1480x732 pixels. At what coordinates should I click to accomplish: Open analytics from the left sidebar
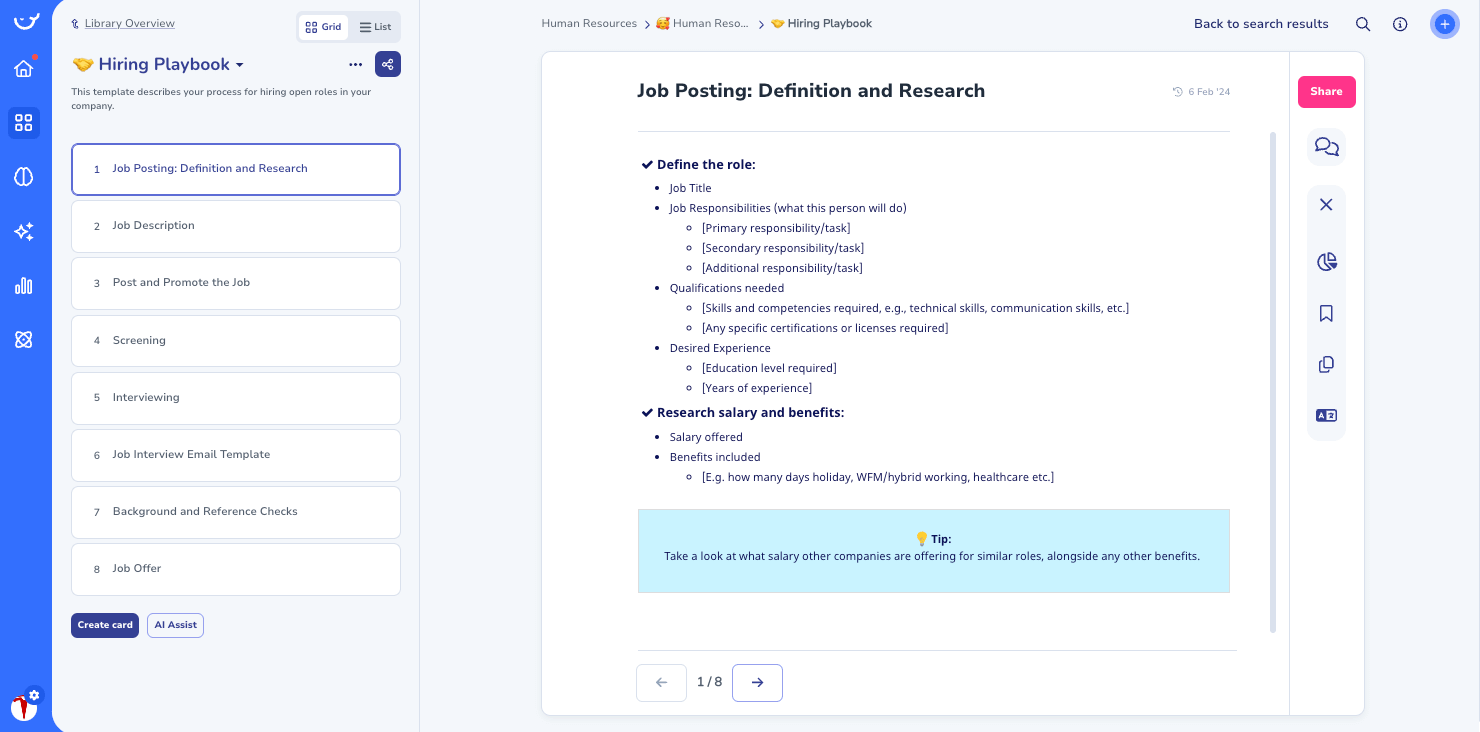coord(24,285)
